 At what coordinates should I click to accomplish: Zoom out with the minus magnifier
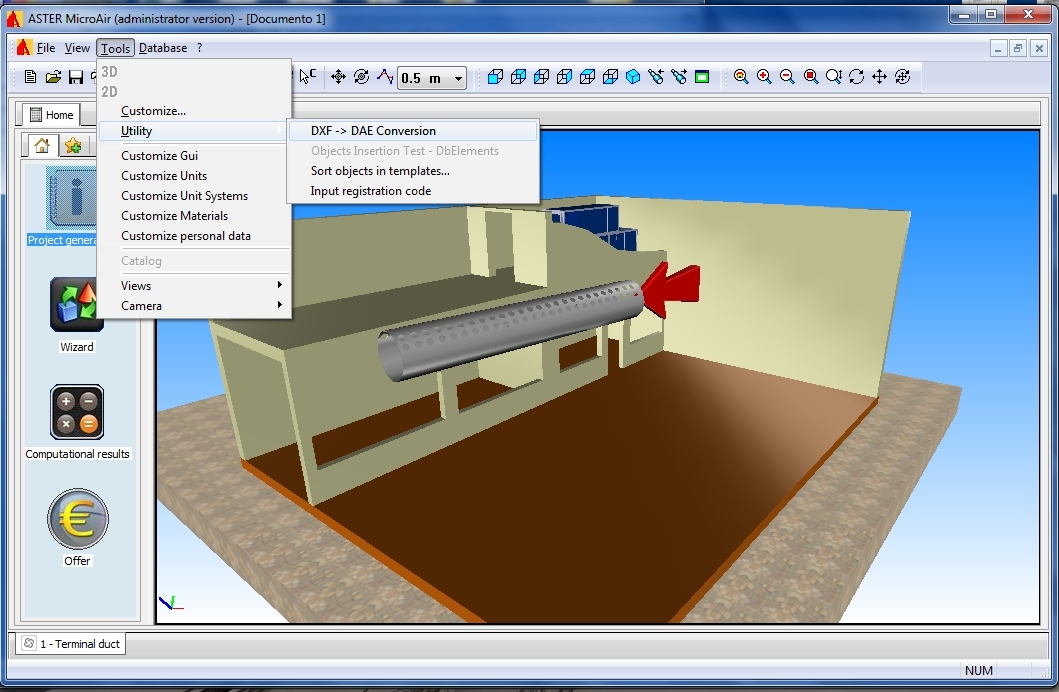tap(787, 77)
